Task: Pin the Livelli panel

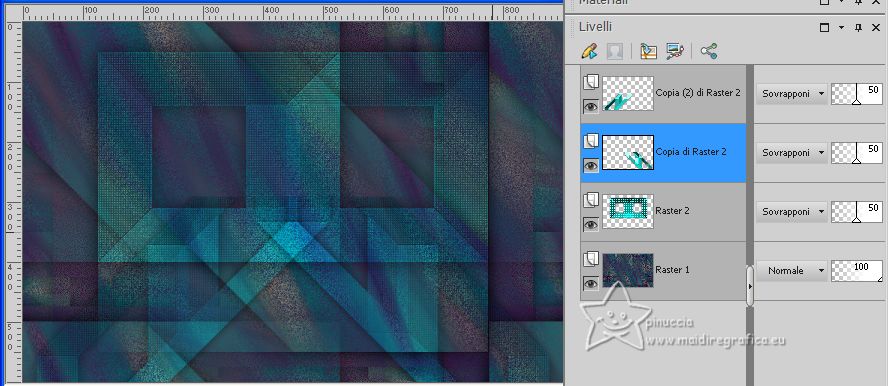Action: click(858, 27)
